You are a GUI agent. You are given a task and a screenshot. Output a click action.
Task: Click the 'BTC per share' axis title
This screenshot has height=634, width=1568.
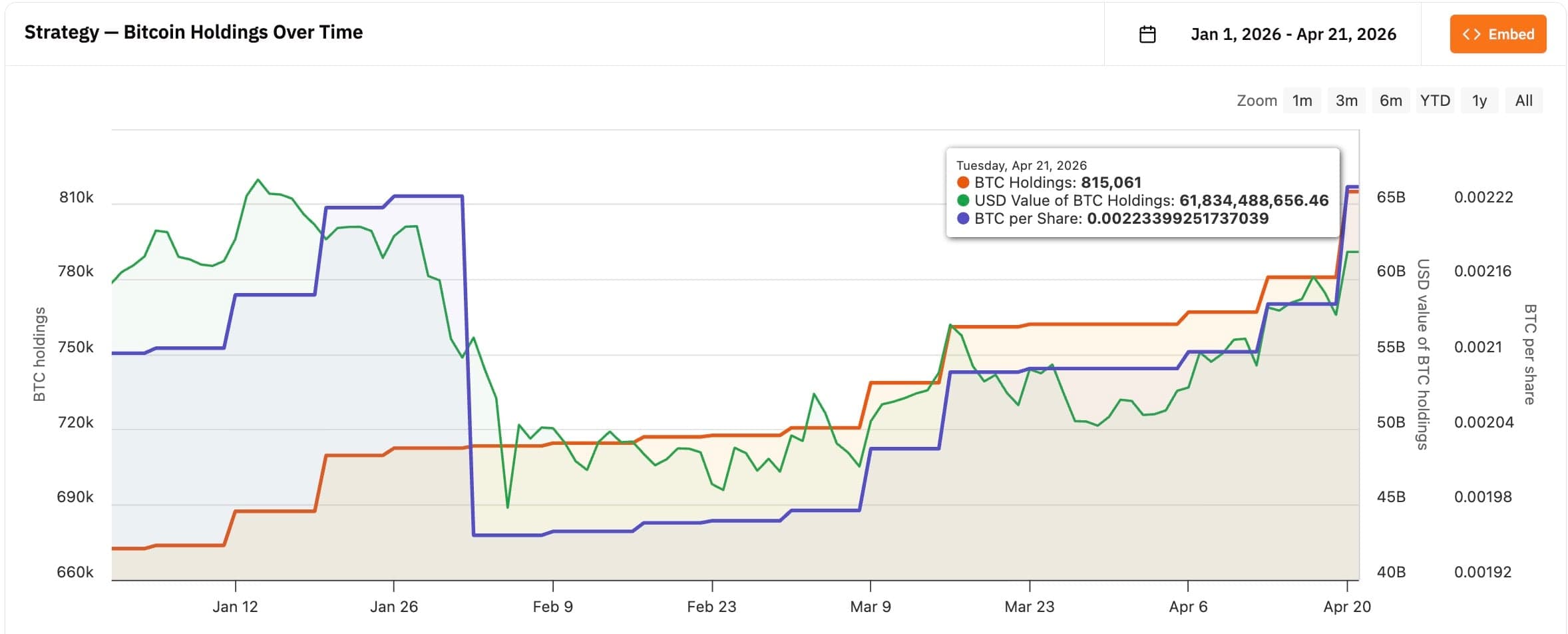pyautogui.click(x=1530, y=354)
